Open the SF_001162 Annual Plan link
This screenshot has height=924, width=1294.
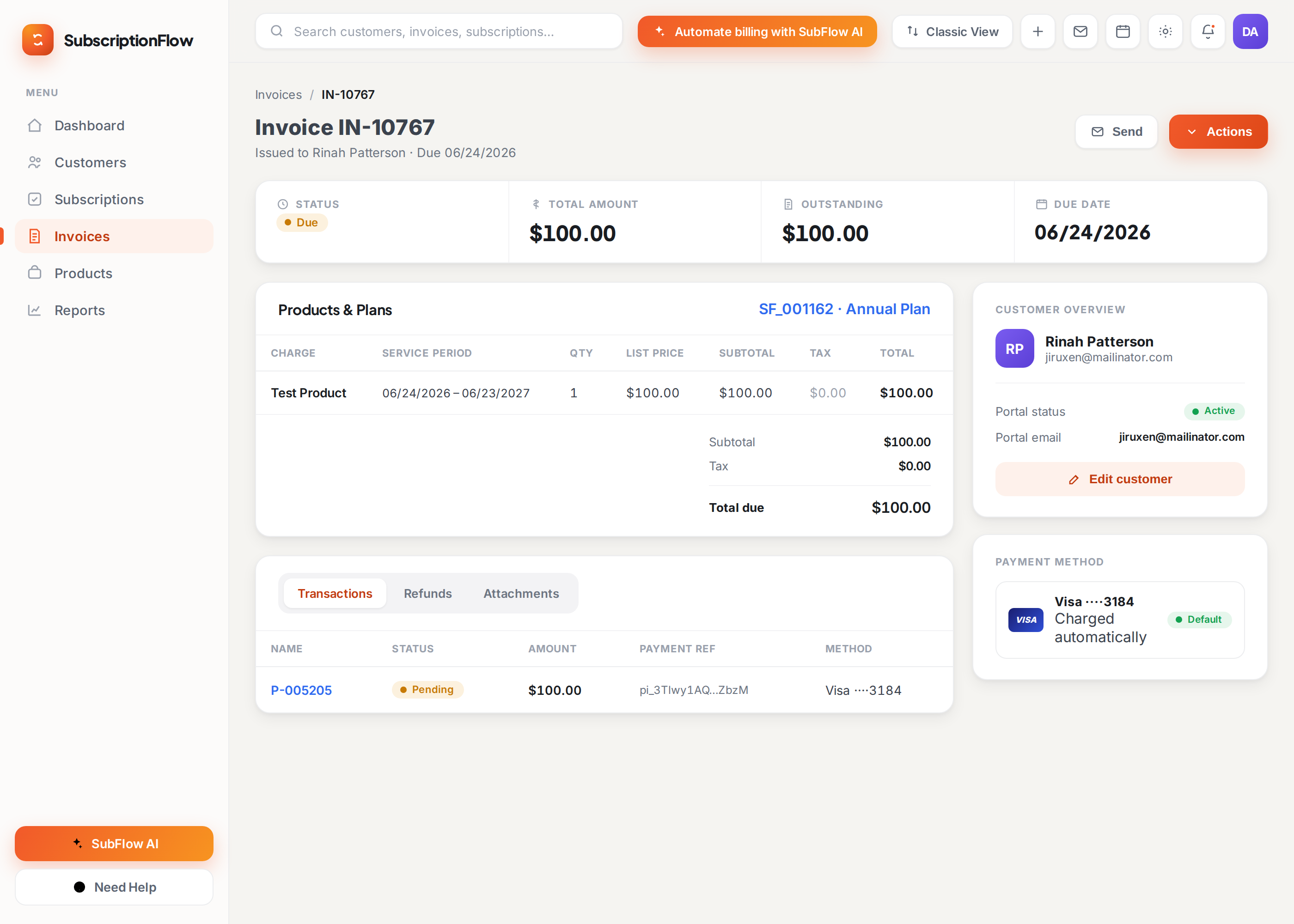(844, 309)
